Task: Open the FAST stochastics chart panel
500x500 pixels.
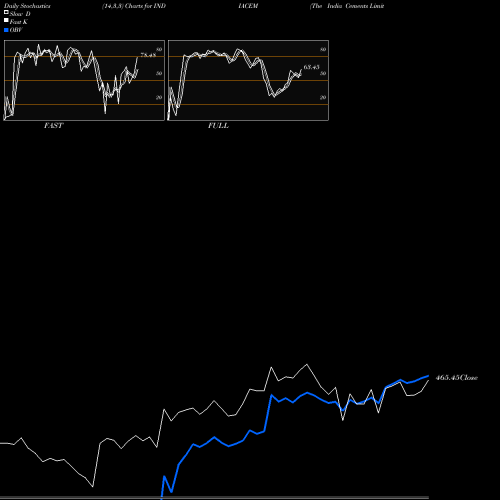Action: click(84, 80)
